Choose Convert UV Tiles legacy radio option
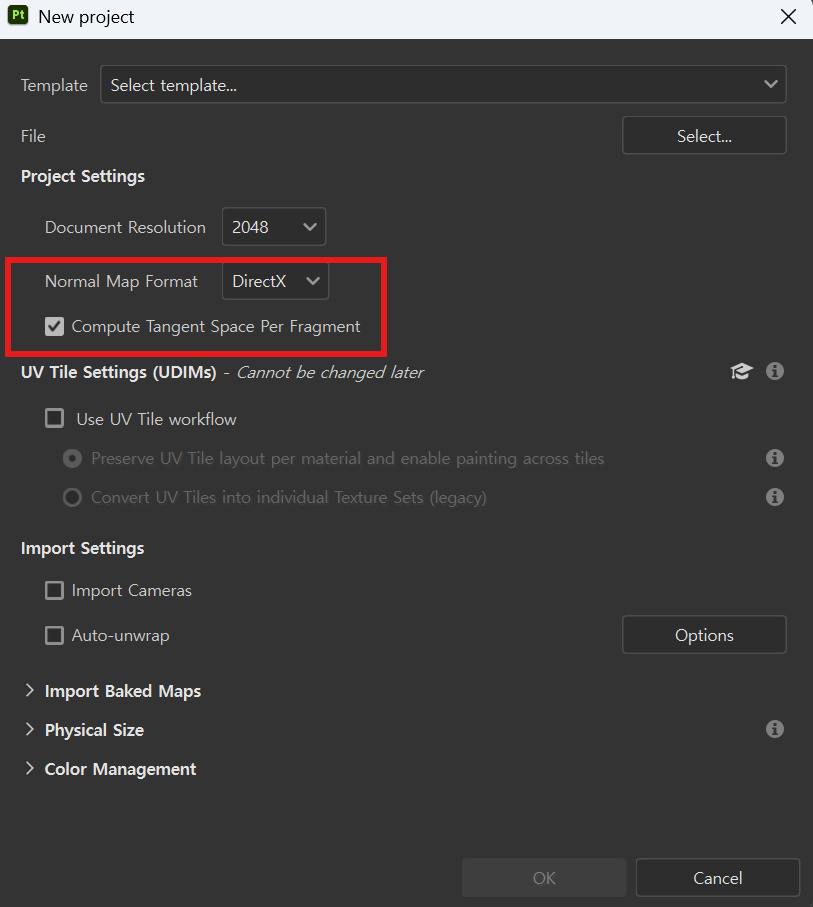This screenshot has width=813, height=907. (x=72, y=497)
